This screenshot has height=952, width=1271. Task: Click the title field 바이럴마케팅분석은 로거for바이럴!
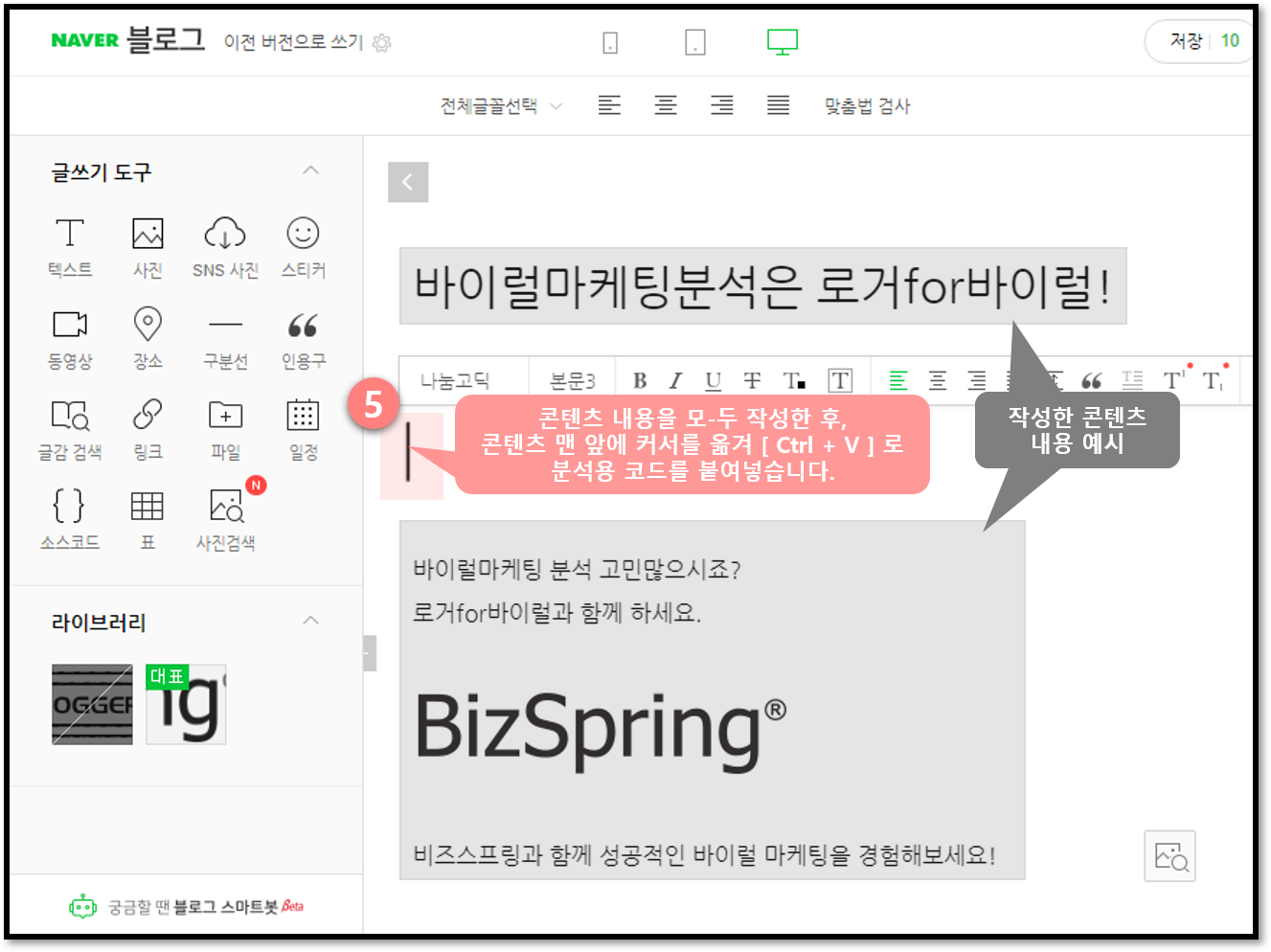[762, 286]
